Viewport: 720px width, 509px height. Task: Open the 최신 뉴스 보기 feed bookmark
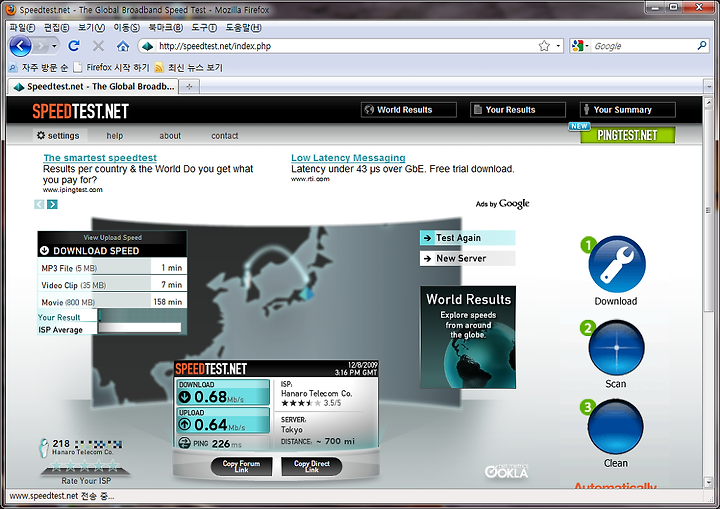(189, 68)
